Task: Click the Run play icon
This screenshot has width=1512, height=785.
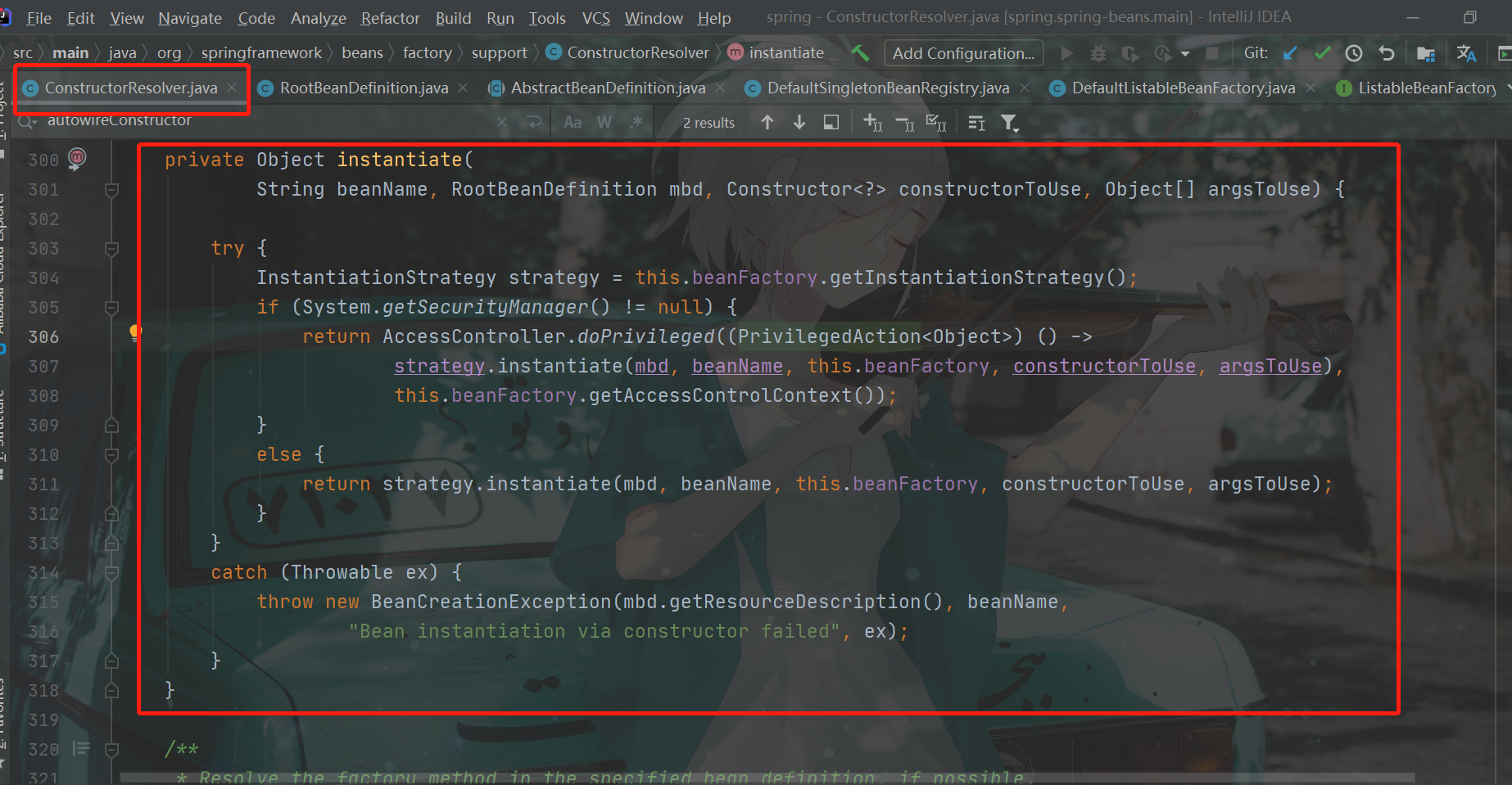Action: pyautogui.click(x=1066, y=53)
